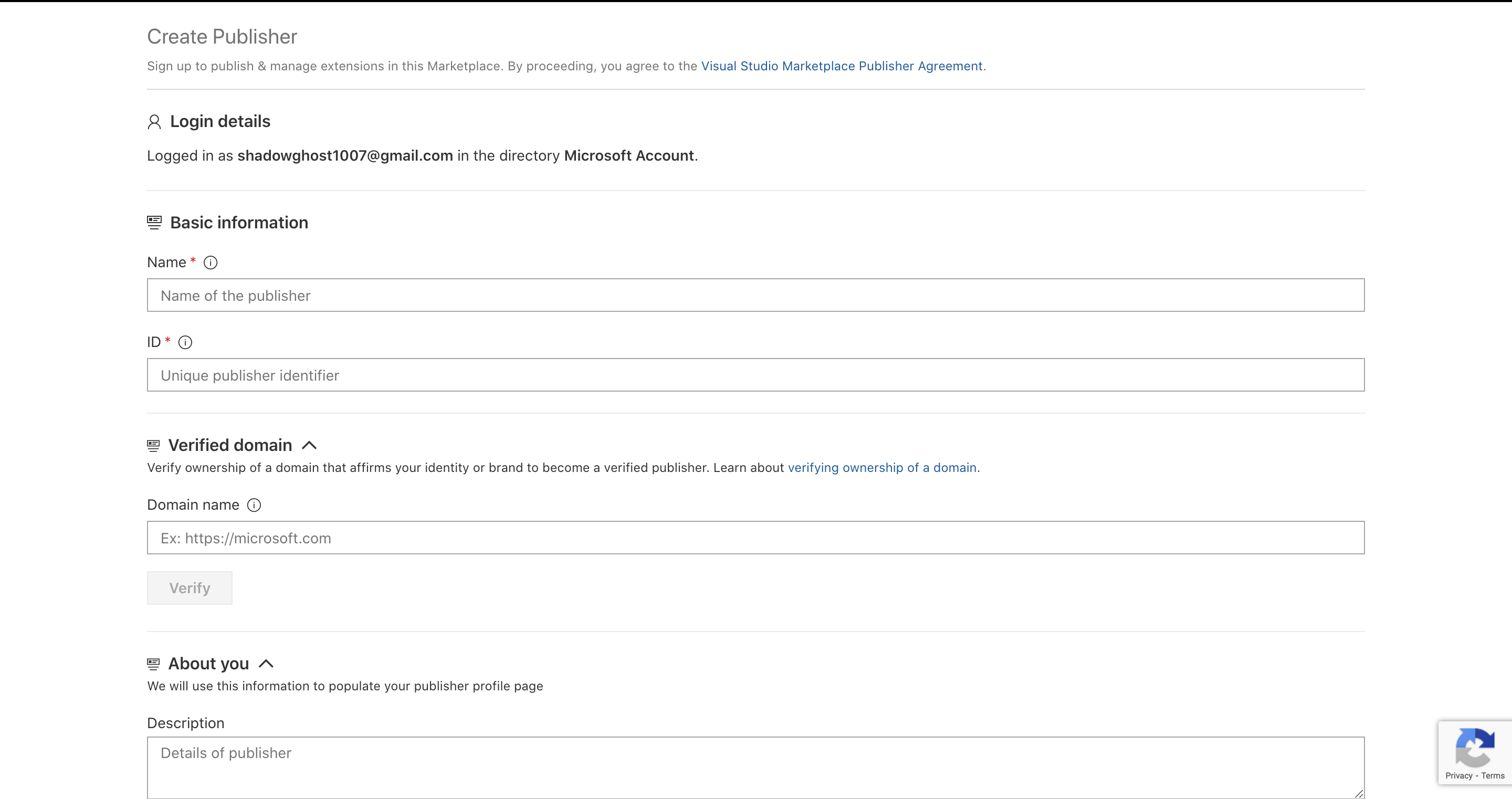
Task: Click the Name field info icon
Action: click(210, 262)
